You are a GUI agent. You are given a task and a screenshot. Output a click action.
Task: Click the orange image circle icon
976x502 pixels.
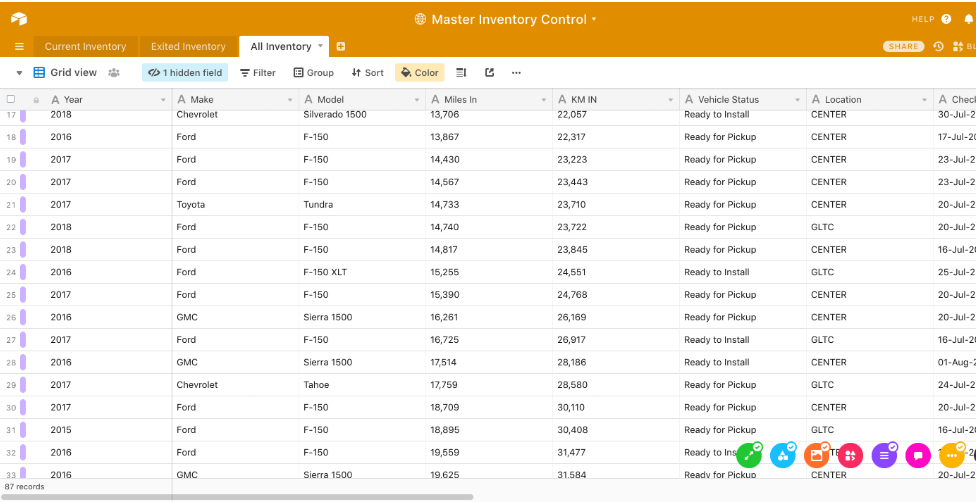pyautogui.click(x=817, y=456)
